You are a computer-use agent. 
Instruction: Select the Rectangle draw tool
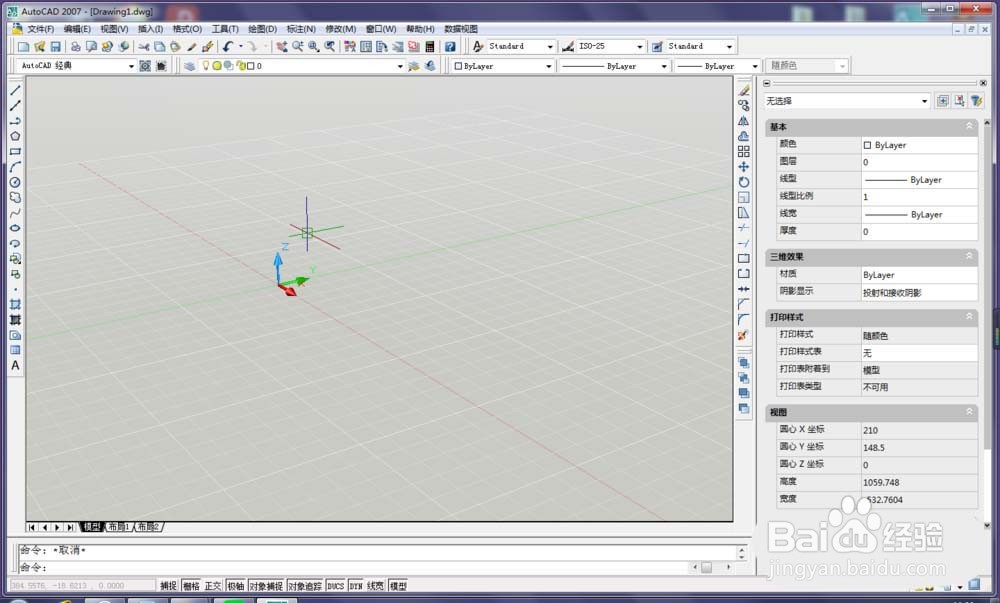(15, 152)
